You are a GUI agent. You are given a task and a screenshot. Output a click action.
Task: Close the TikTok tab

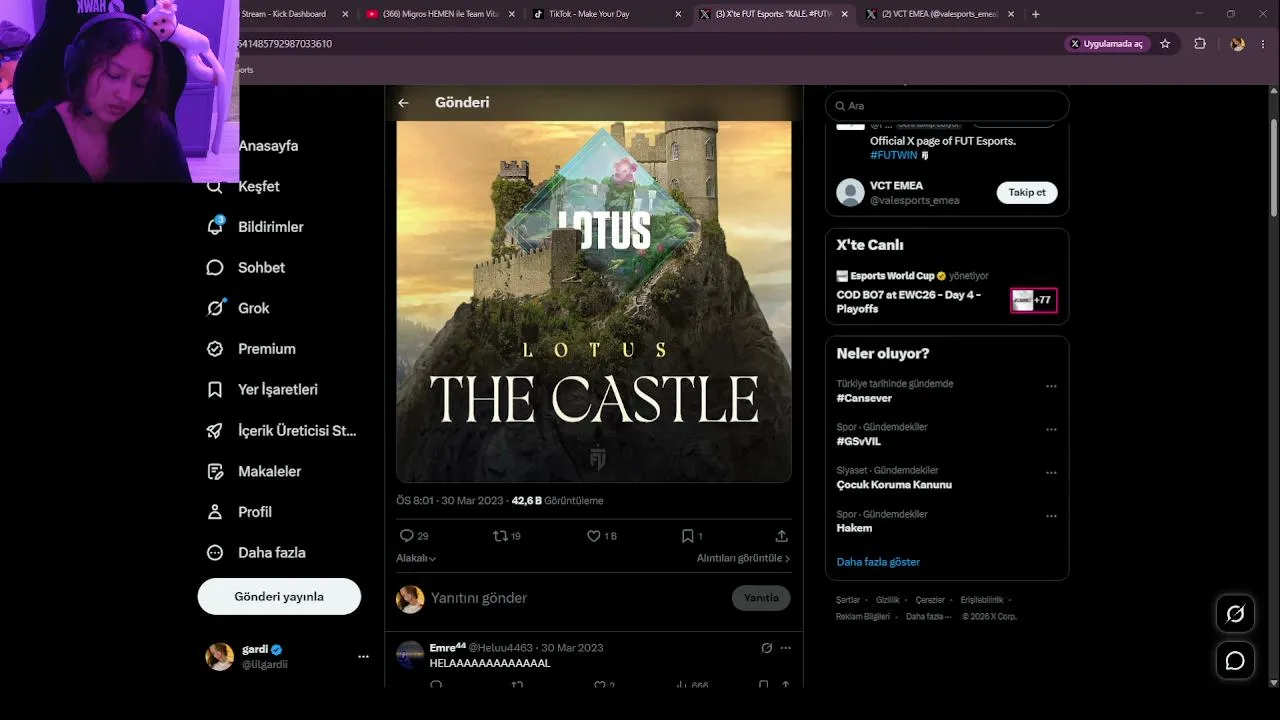[x=678, y=14]
